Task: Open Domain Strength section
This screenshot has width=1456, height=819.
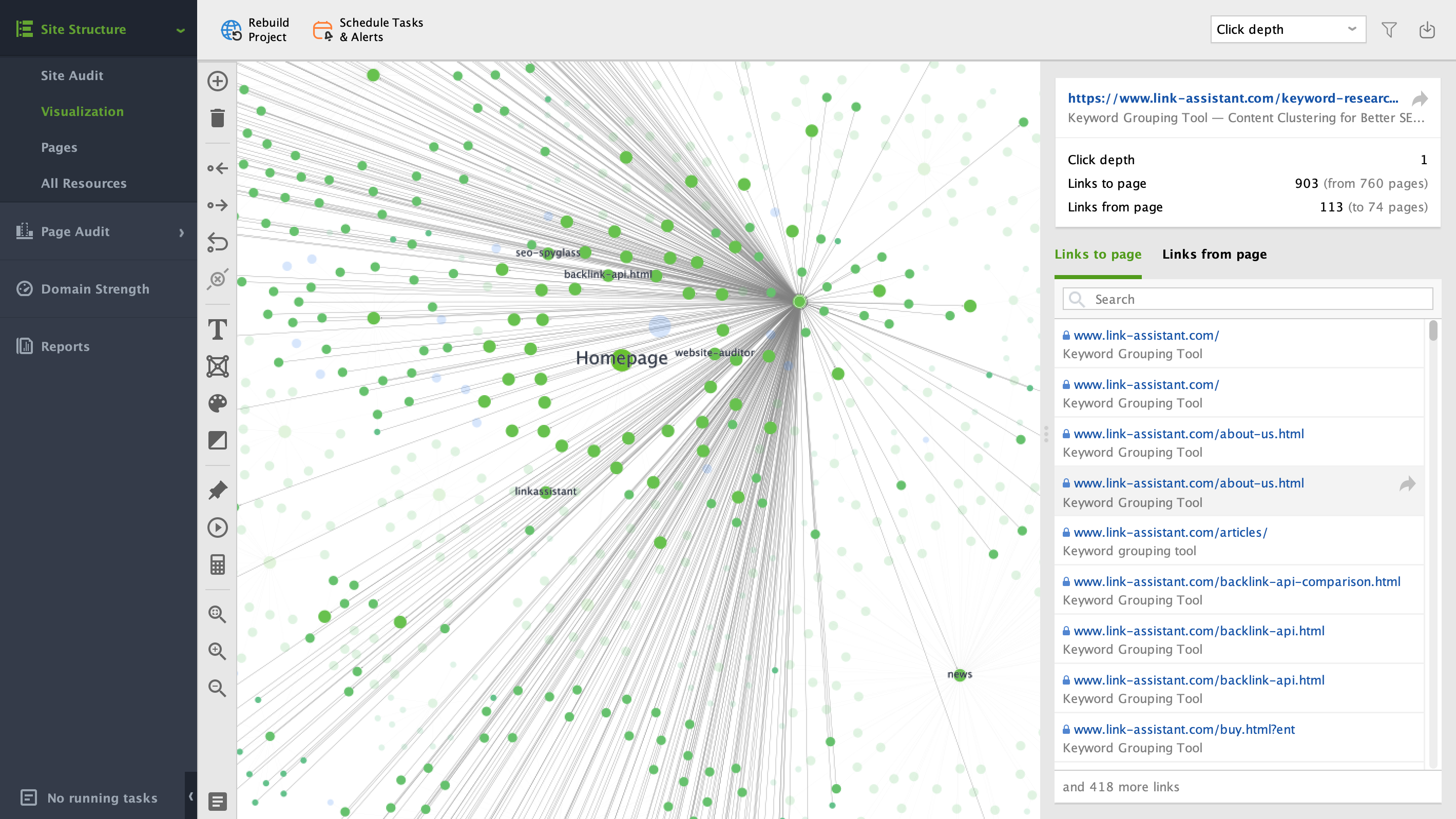Action: tap(95, 289)
